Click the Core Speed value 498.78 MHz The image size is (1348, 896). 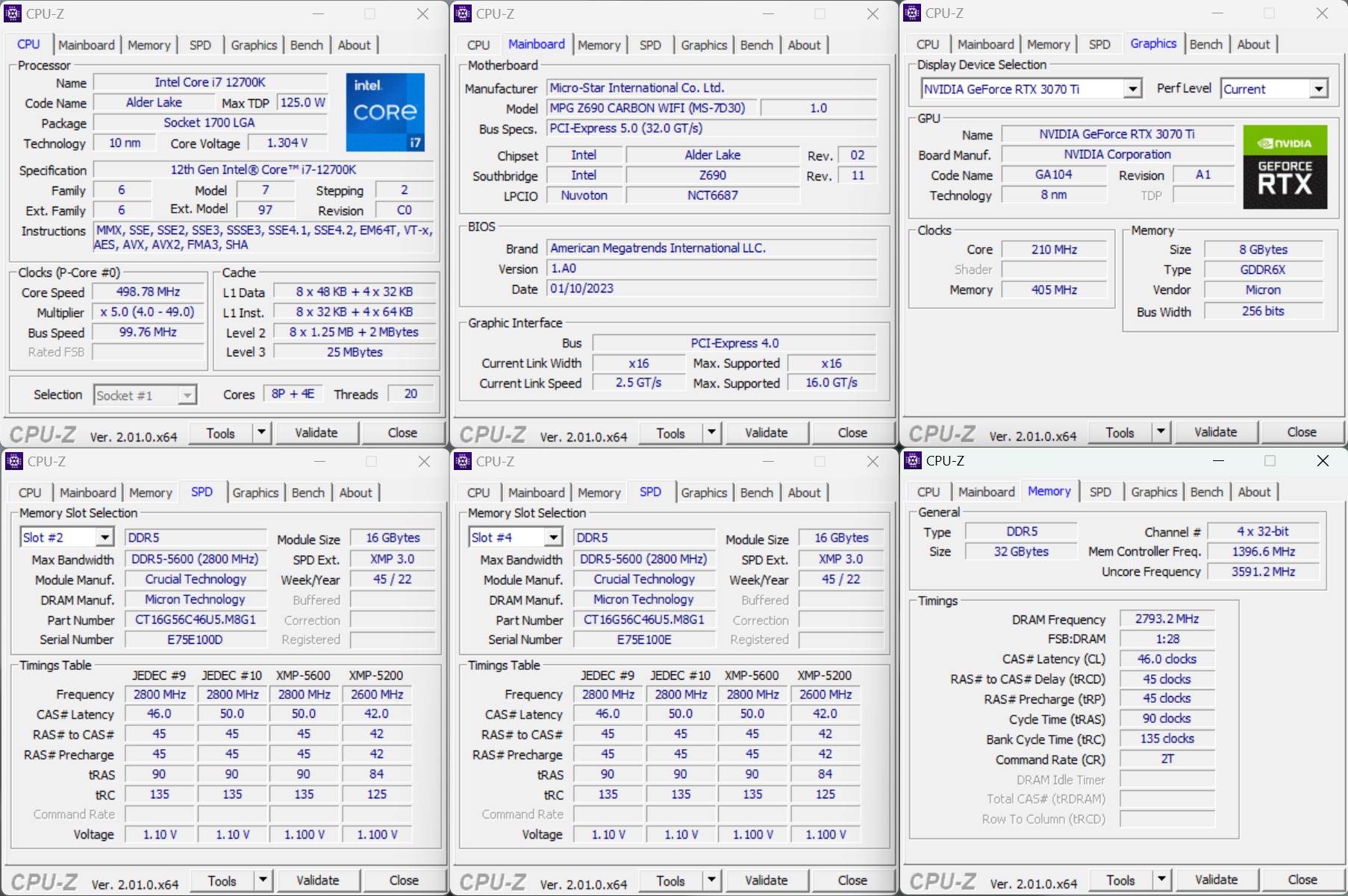point(148,292)
